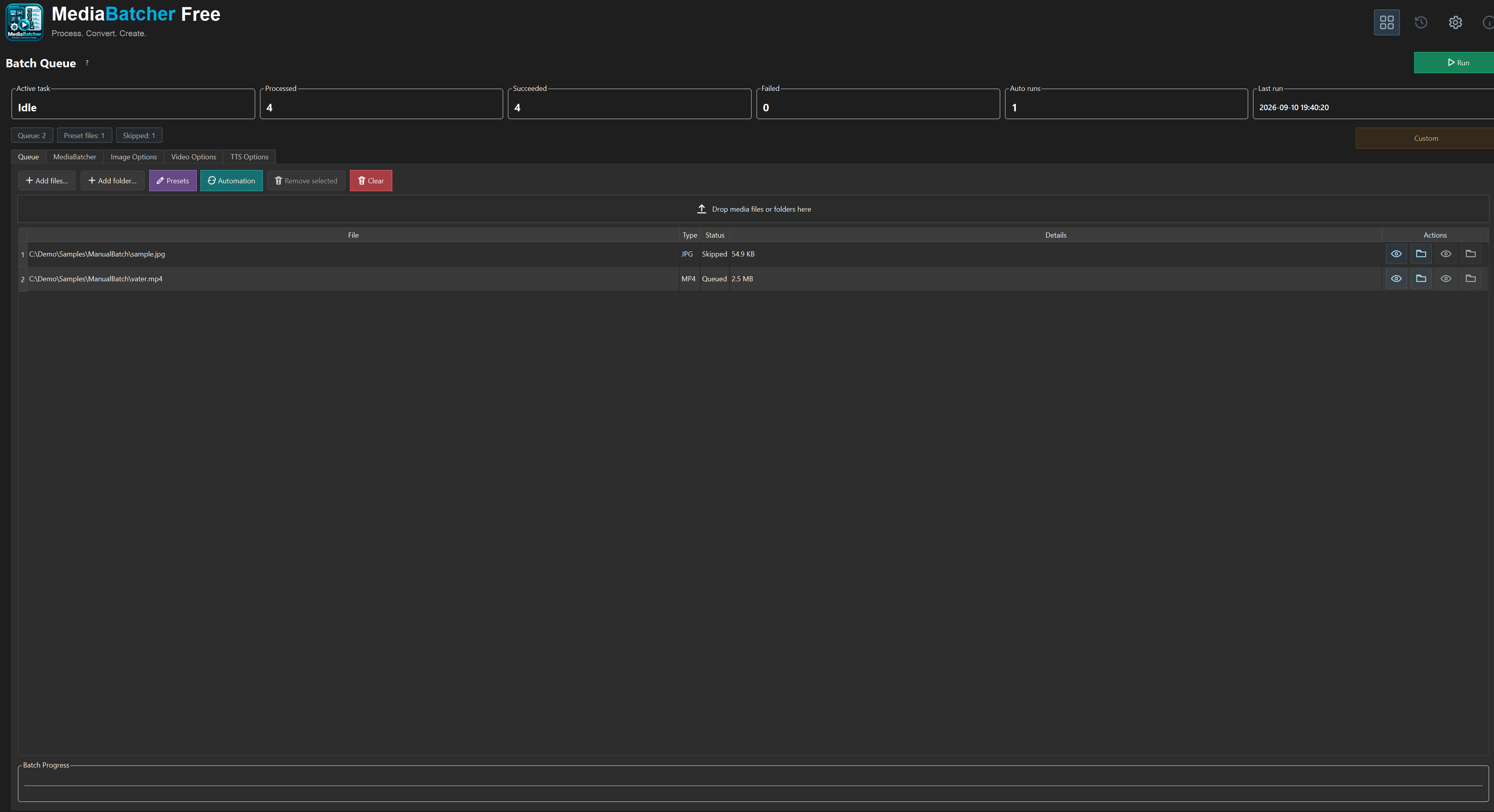Click the grey folder icon in sample.jpg row
The width and height of the screenshot is (1494, 812).
point(1471,254)
